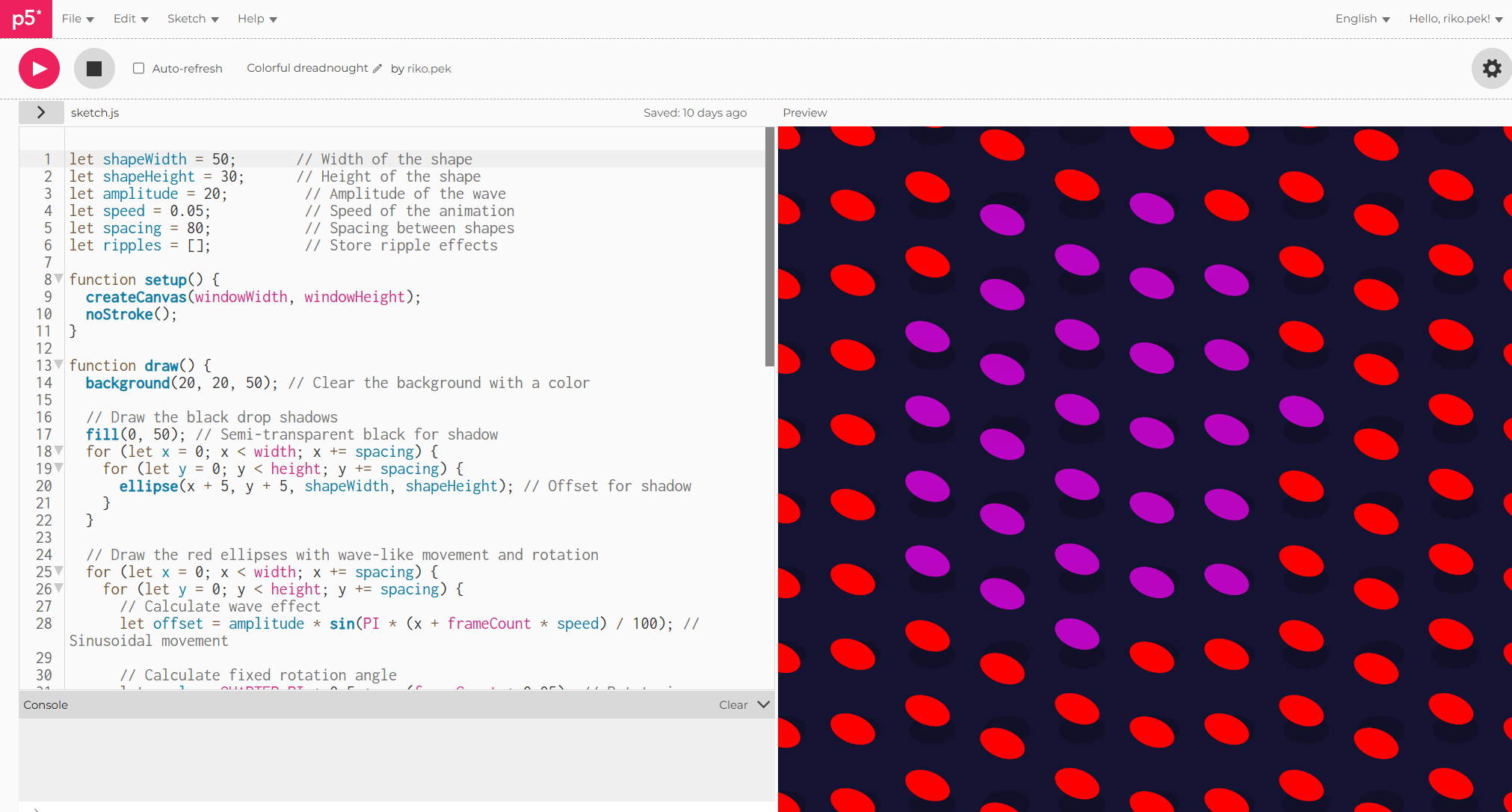Click the noStroke() call on line 10
The height and width of the screenshot is (812, 1512).
click(132, 314)
